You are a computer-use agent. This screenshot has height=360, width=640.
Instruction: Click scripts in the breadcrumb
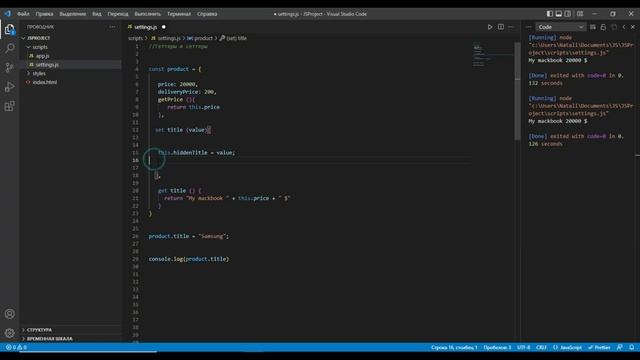tap(135, 38)
